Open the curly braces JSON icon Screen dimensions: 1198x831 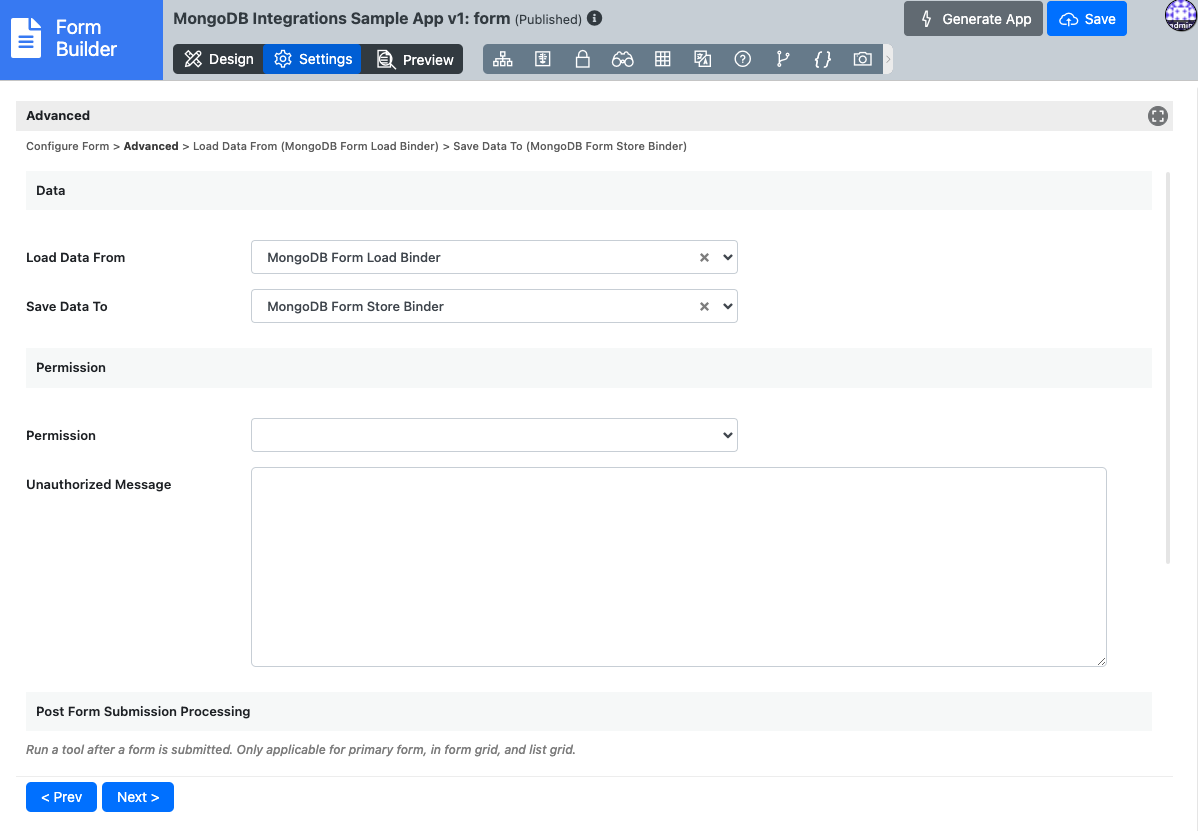(x=822, y=59)
